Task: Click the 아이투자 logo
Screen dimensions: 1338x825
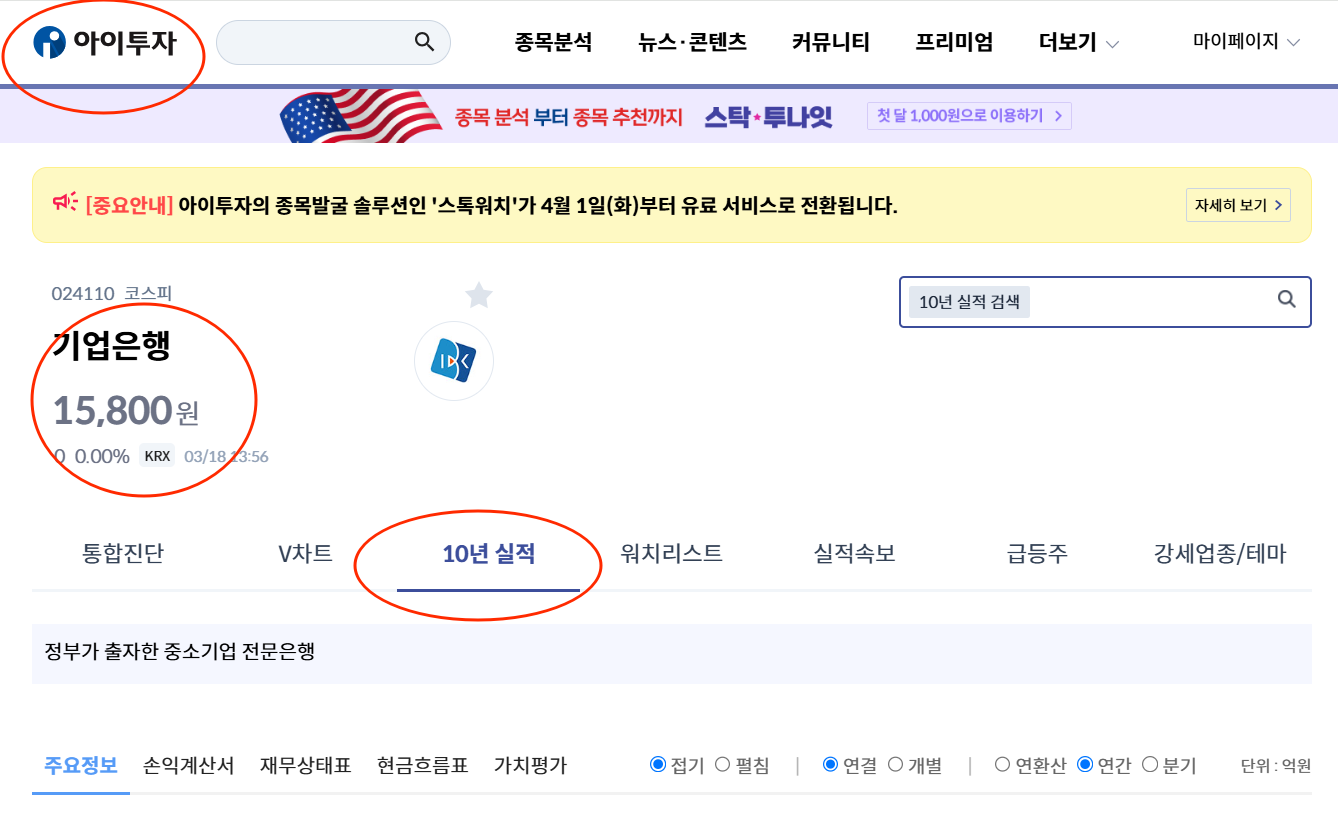Action: pyautogui.click(x=104, y=42)
